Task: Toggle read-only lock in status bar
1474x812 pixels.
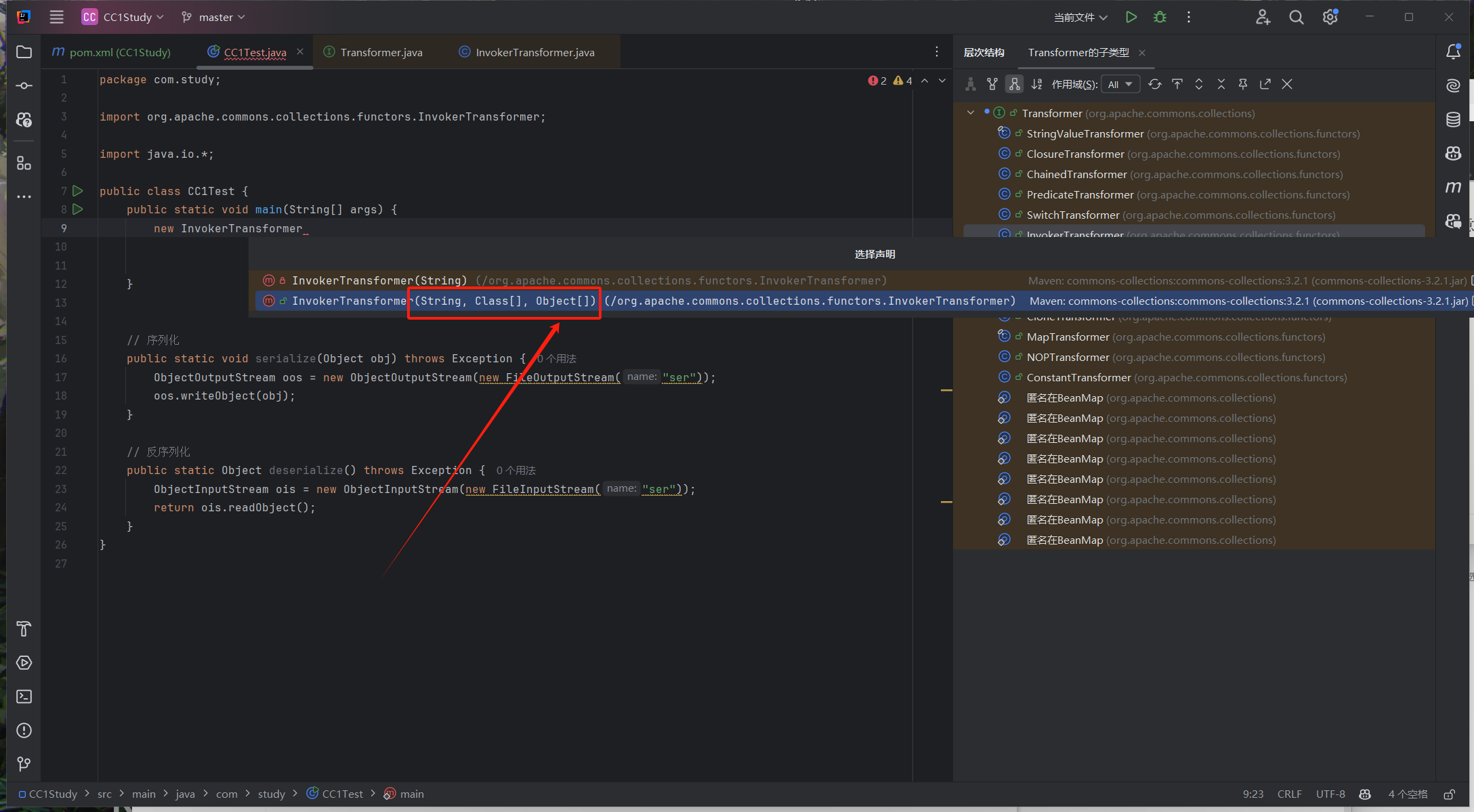Action: click(1450, 794)
